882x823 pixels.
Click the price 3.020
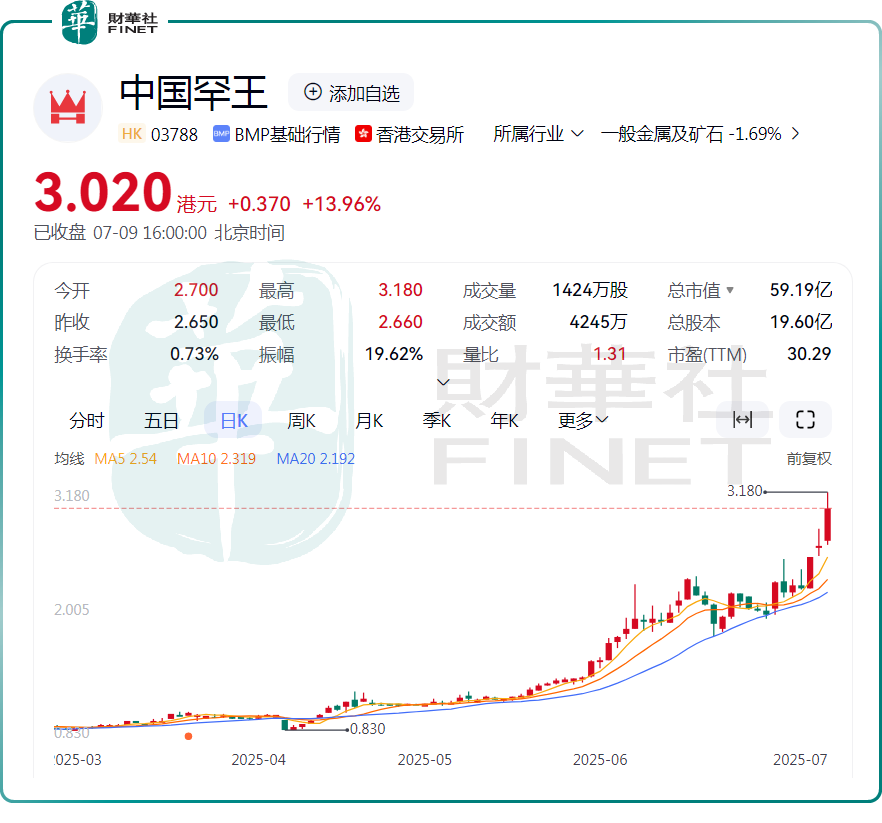[x=103, y=192]
